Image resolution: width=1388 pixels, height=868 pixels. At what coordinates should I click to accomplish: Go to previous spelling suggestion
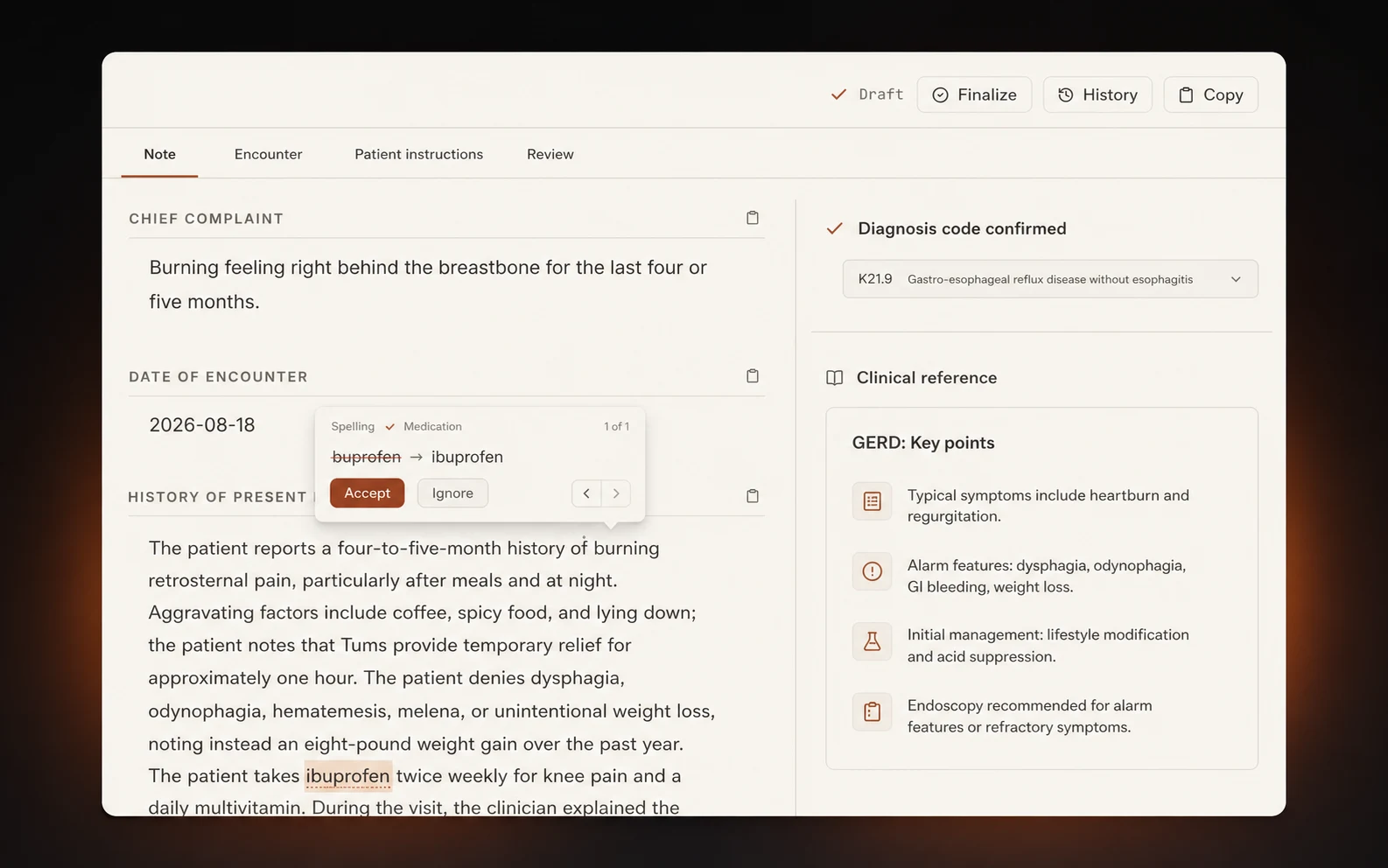pyautogui.click(x=586, y=493)
